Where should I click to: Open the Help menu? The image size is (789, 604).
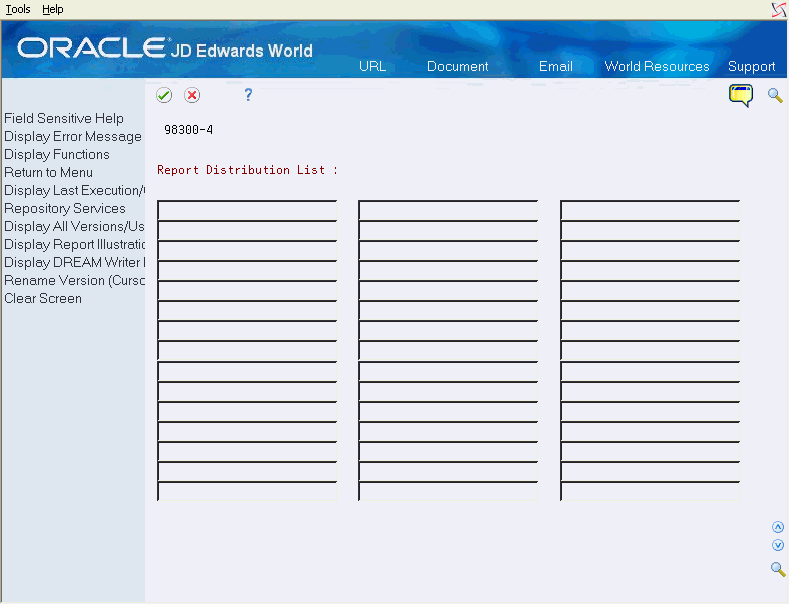point(52,9)
